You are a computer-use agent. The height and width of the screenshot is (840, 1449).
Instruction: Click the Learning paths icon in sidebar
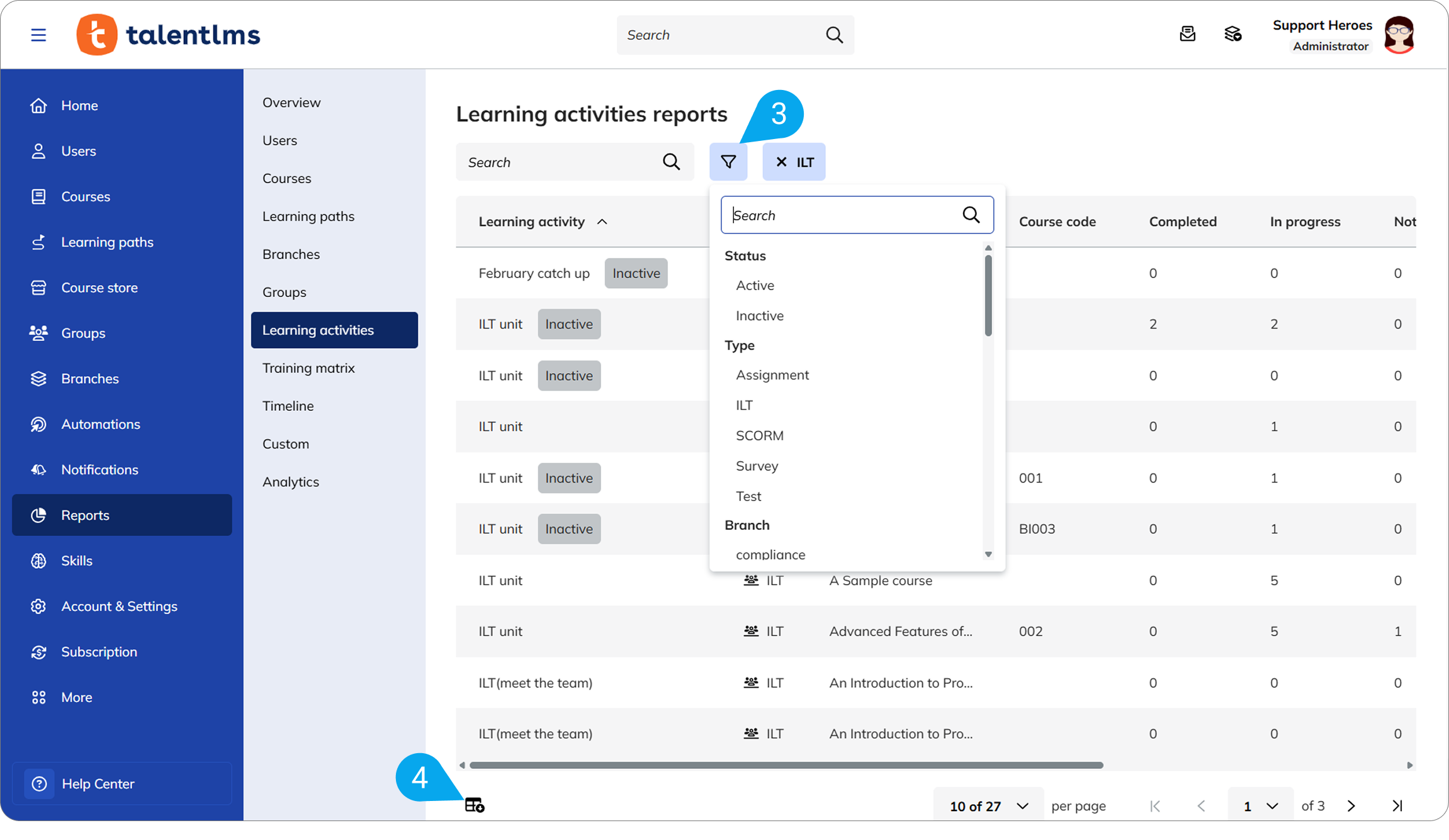(x=38, y=242)
